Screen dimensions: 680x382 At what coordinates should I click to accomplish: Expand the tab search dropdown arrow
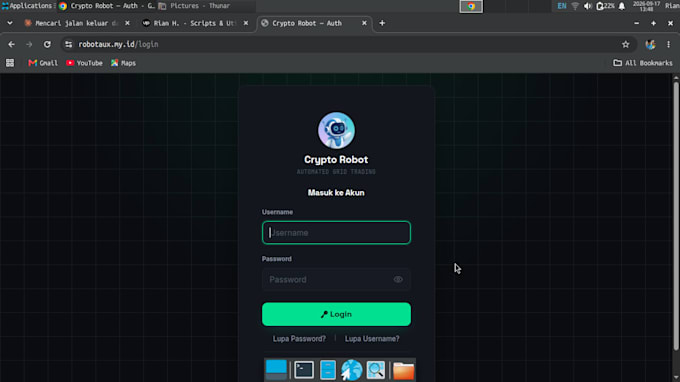(10, 23)
